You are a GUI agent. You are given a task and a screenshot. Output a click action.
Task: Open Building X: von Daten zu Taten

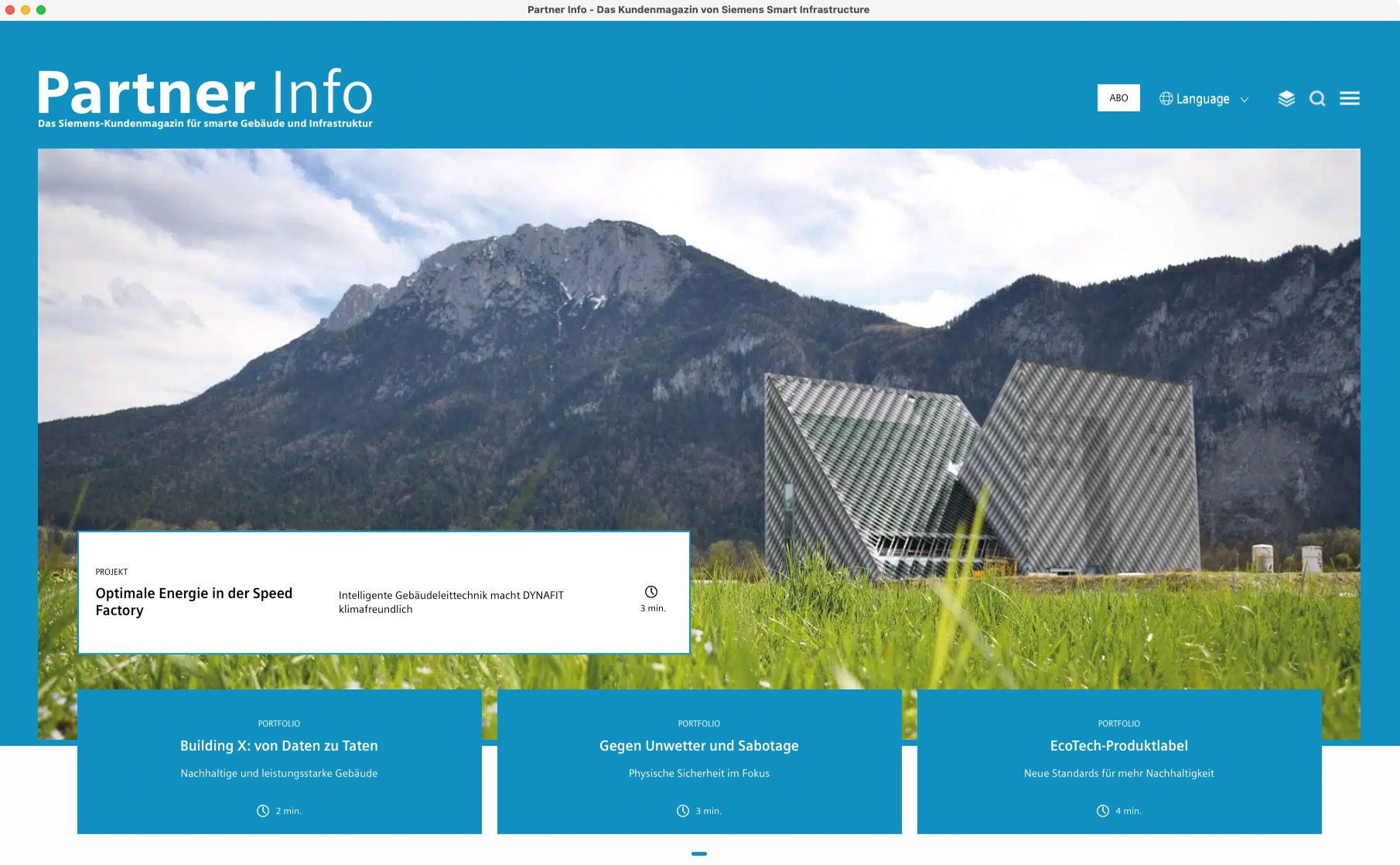coord(279,746)
